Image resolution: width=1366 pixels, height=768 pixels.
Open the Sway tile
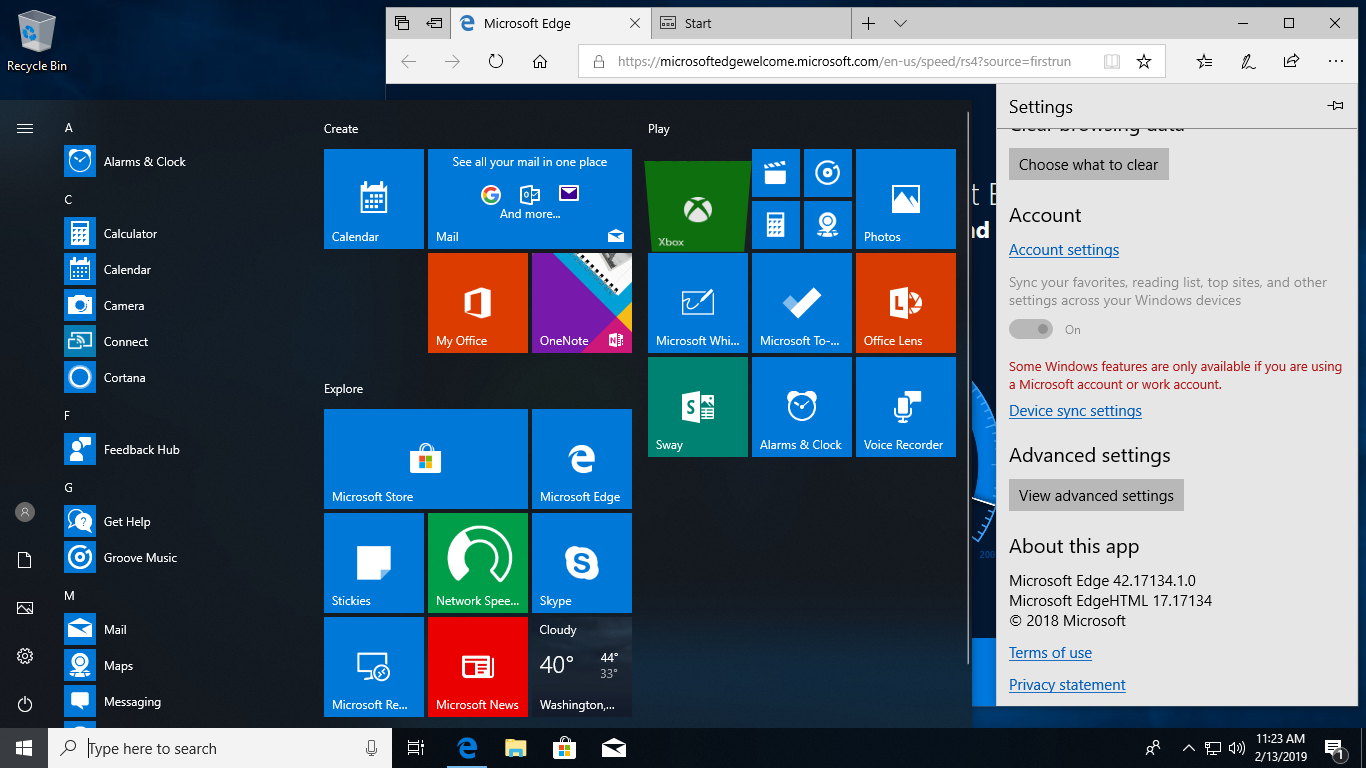698,407
